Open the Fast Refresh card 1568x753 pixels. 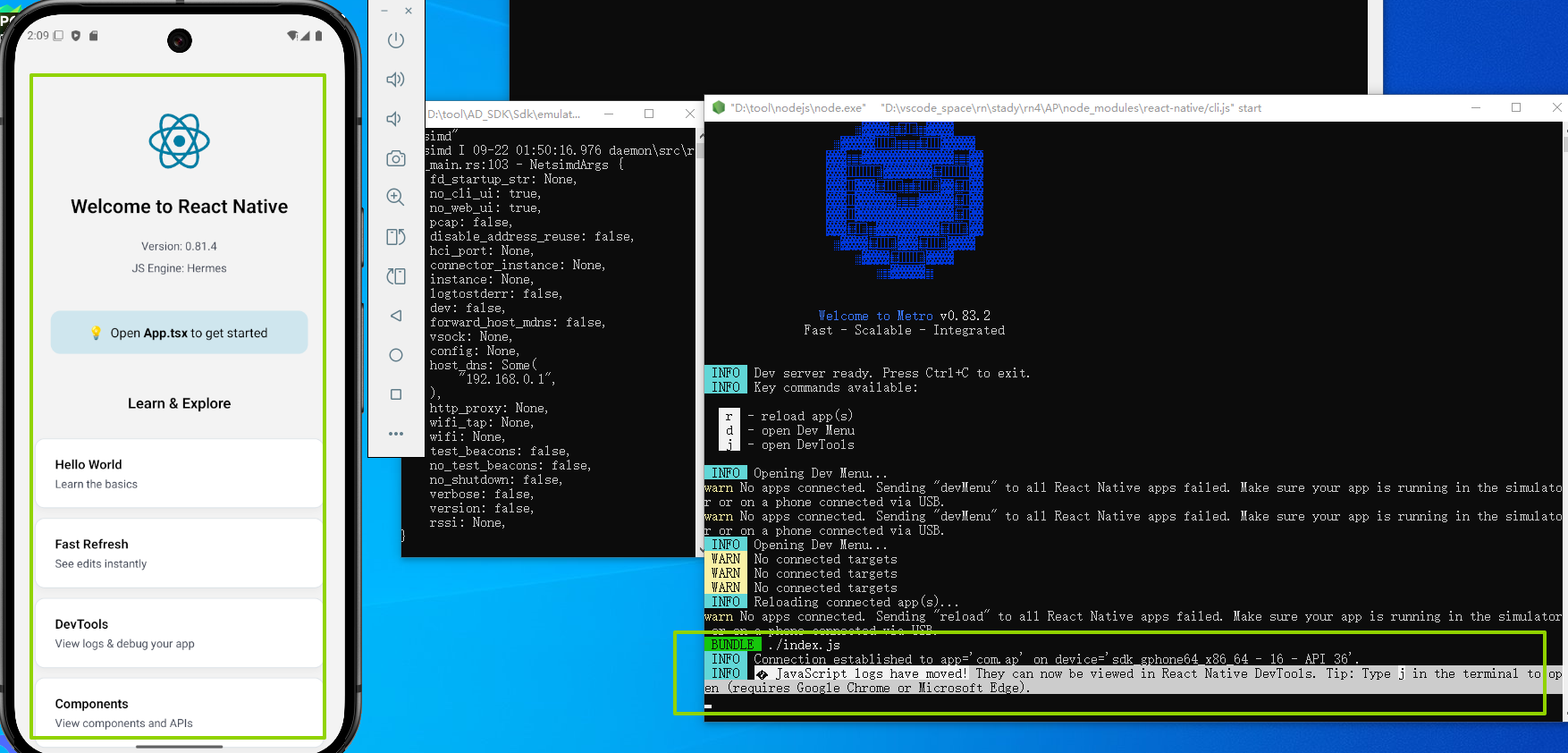coord(179,554)
